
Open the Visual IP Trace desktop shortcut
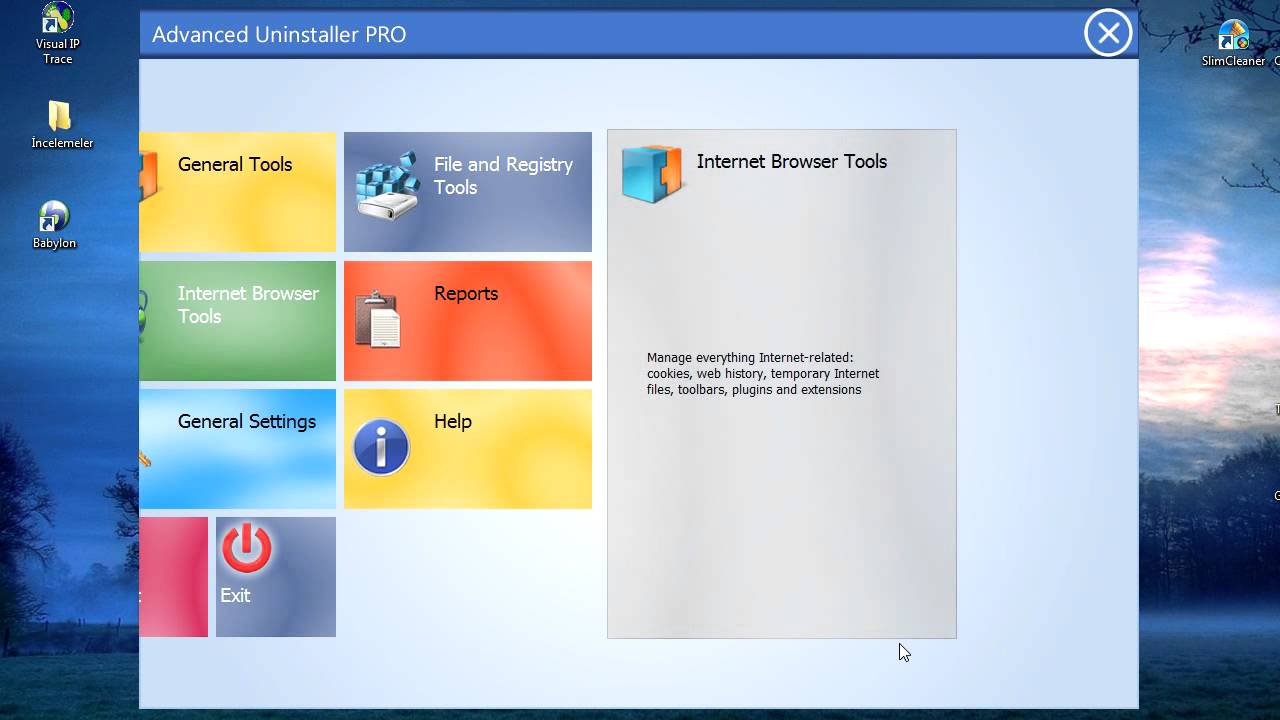point(58,34)
